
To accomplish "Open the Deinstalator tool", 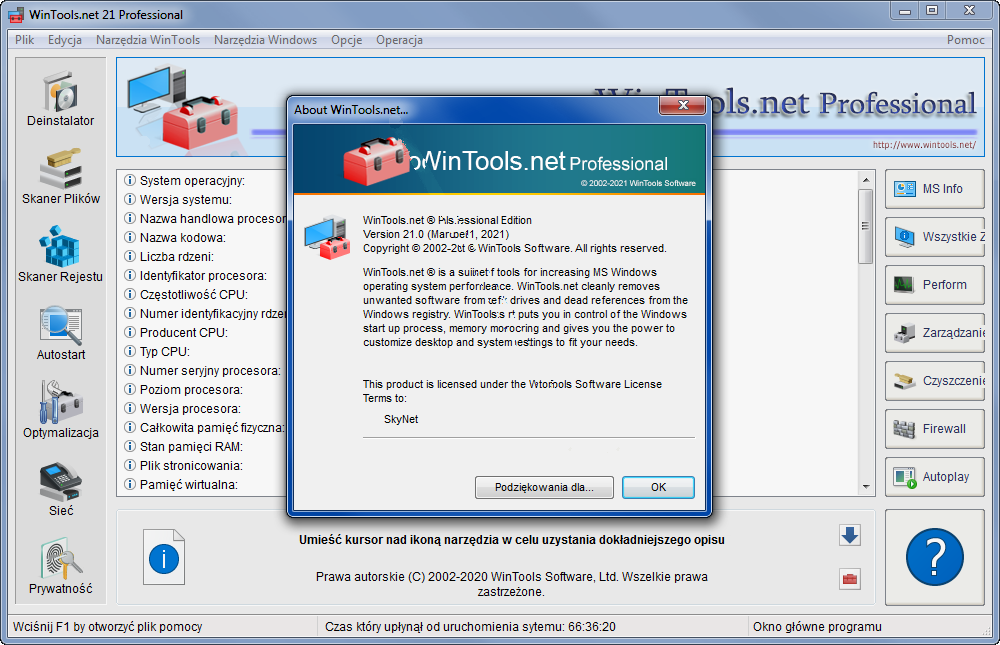I will (61, 98).
